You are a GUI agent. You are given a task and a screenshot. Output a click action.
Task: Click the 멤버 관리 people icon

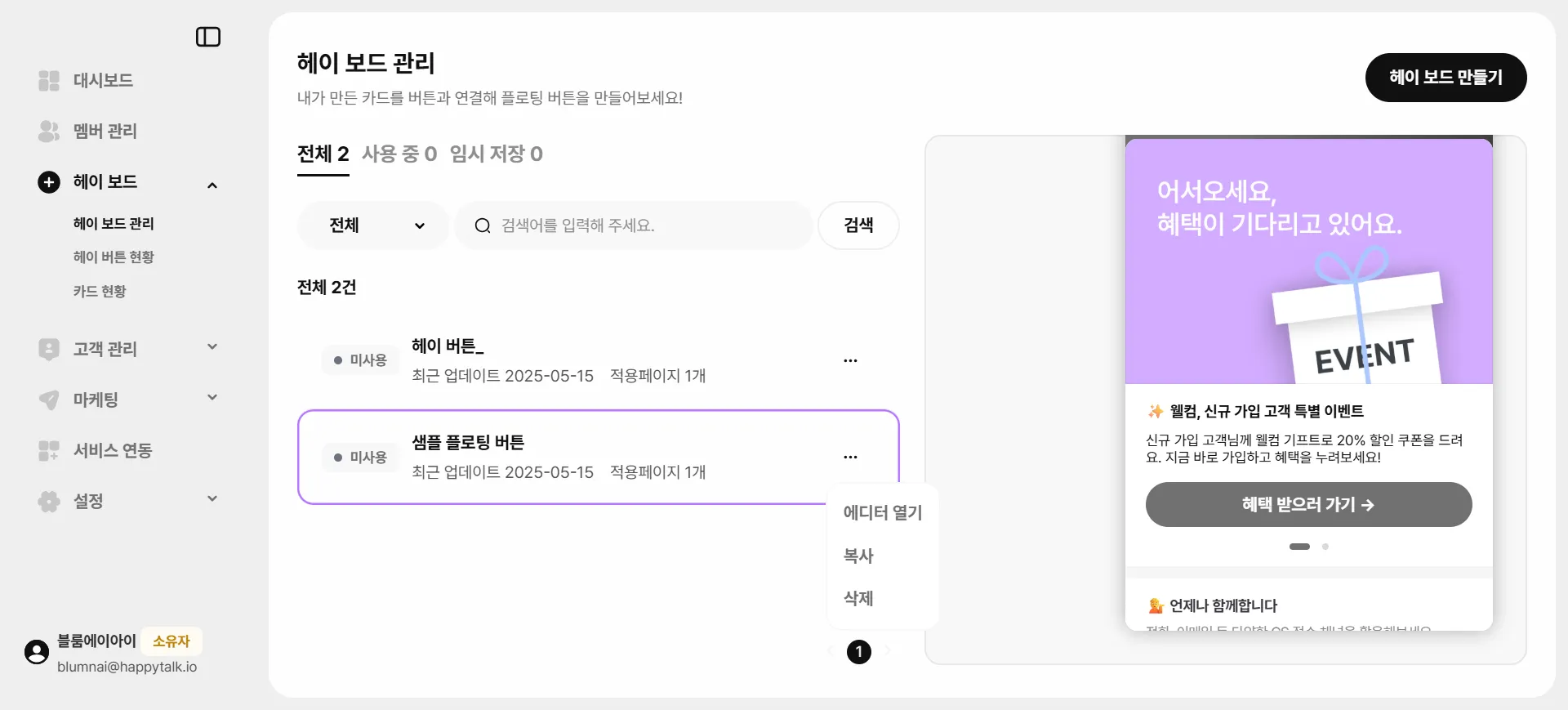[49, 131]
